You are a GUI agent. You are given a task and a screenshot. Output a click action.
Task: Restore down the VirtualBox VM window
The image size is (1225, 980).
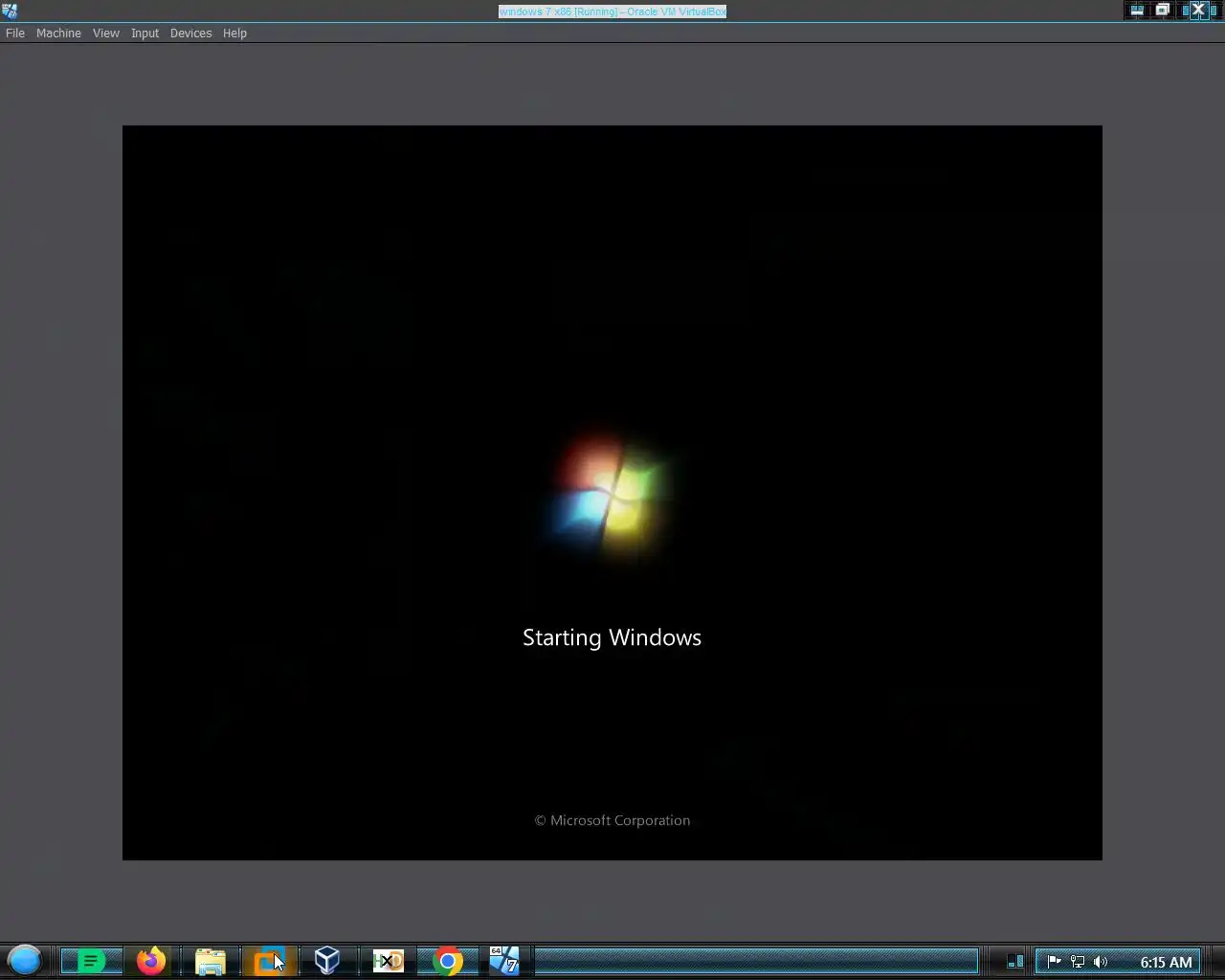point(1163,11)
